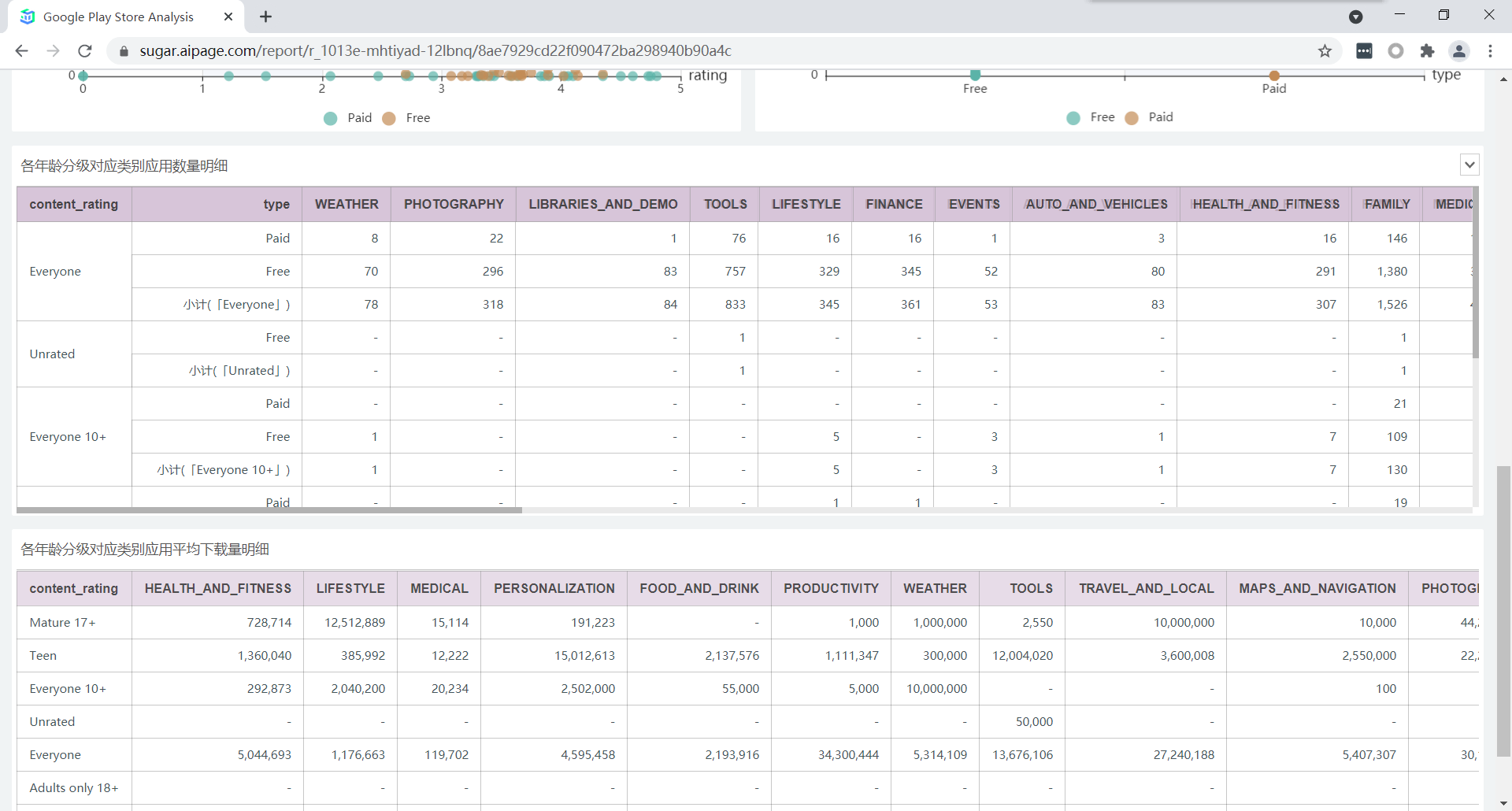Click the dark square extension icon beside the star
Viewport: 1512px width, 811px height.
click(1364, 50)
